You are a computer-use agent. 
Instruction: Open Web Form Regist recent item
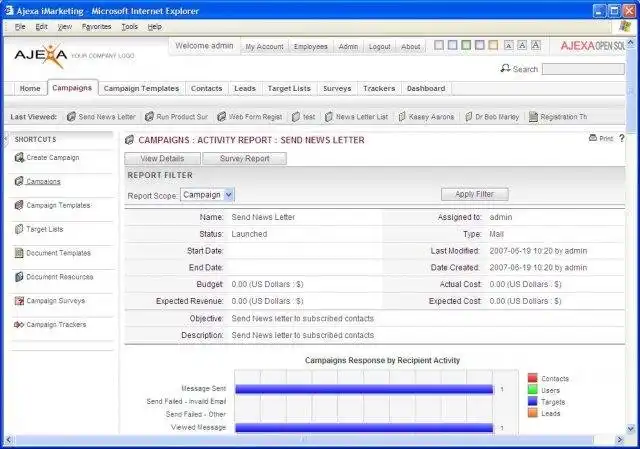(x=250, y=117)
